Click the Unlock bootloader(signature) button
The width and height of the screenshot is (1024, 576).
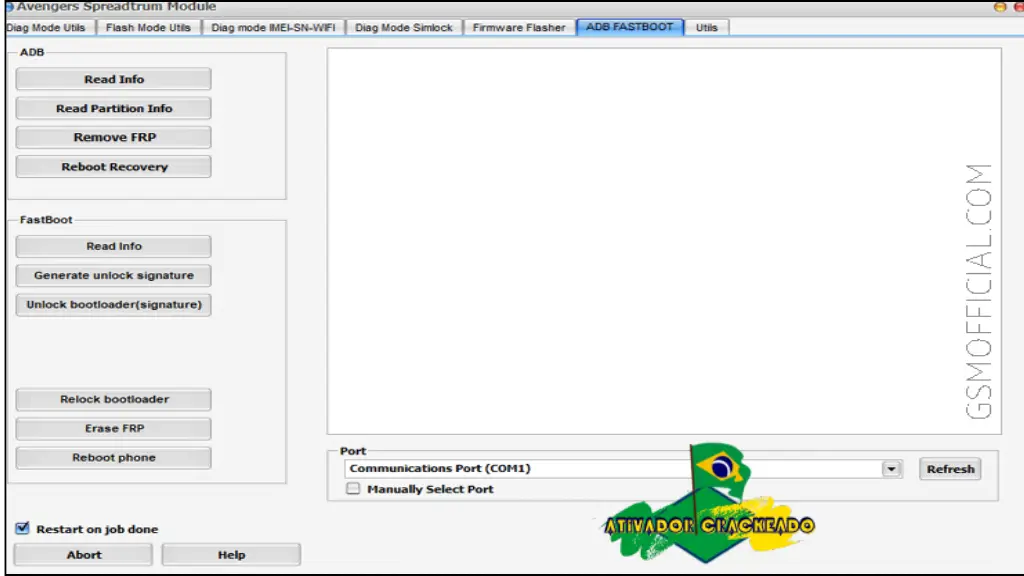[114, 304]
